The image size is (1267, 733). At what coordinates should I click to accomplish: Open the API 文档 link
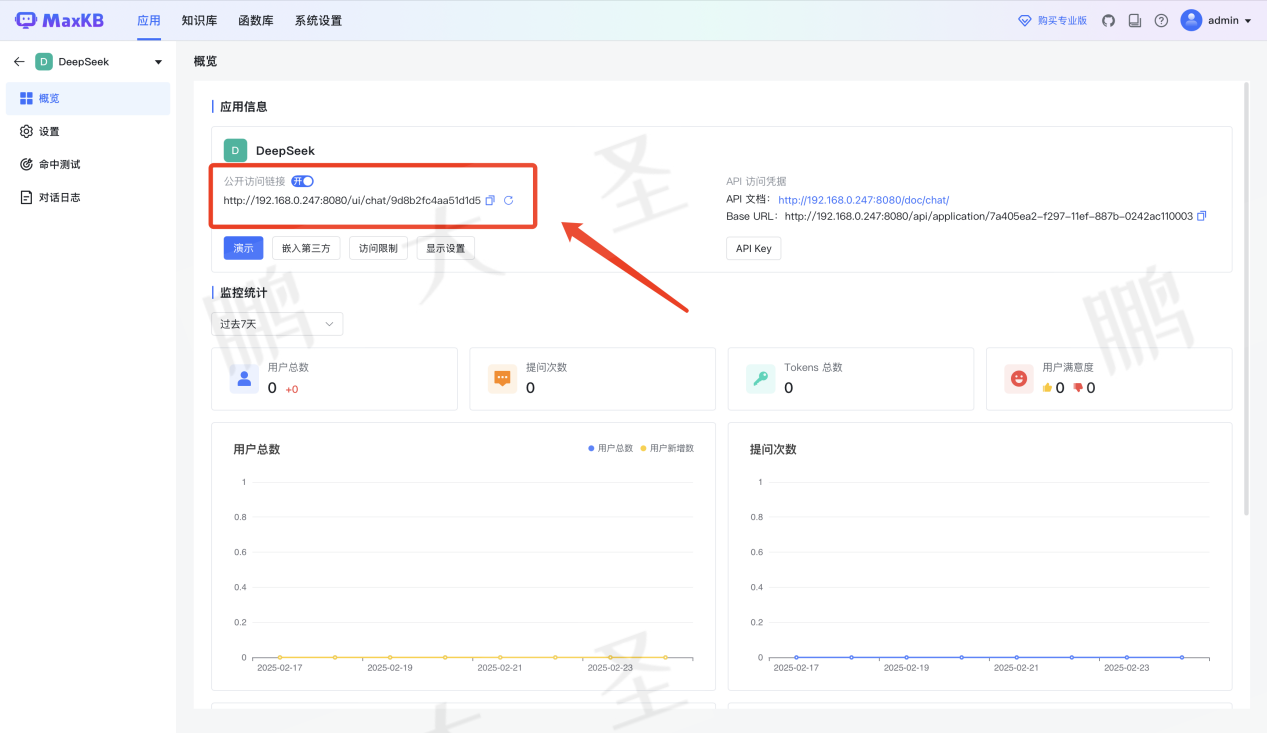[863, 199]
